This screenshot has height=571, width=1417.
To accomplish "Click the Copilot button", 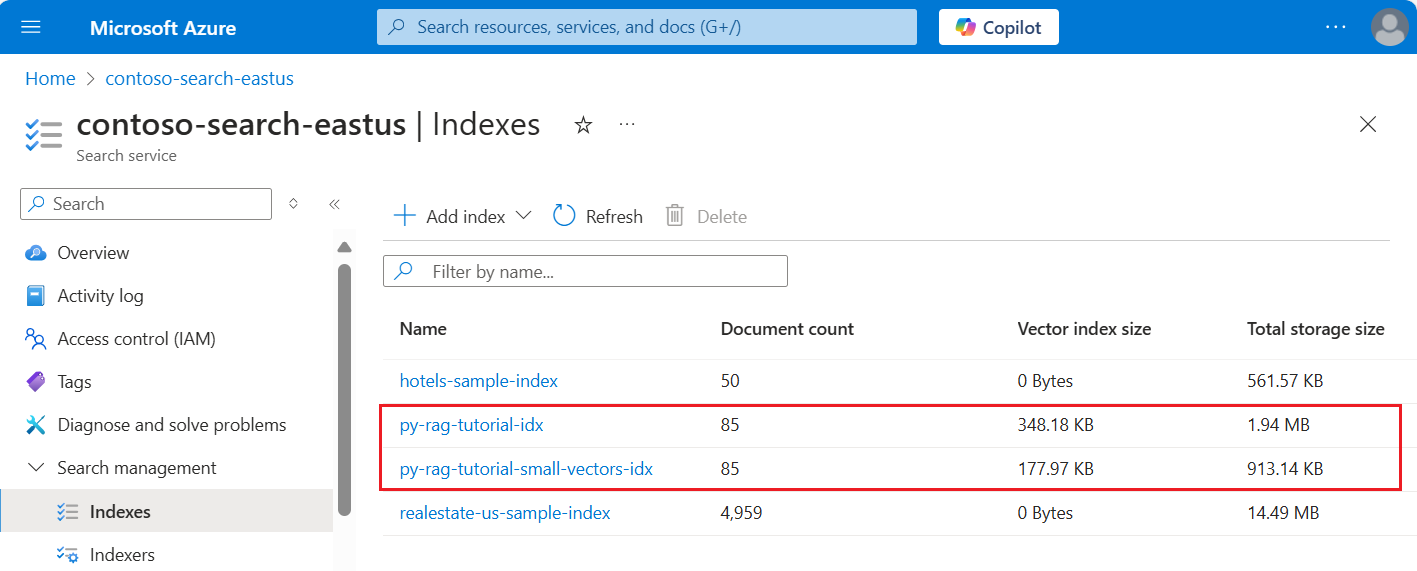I will (x=998, y=27).
